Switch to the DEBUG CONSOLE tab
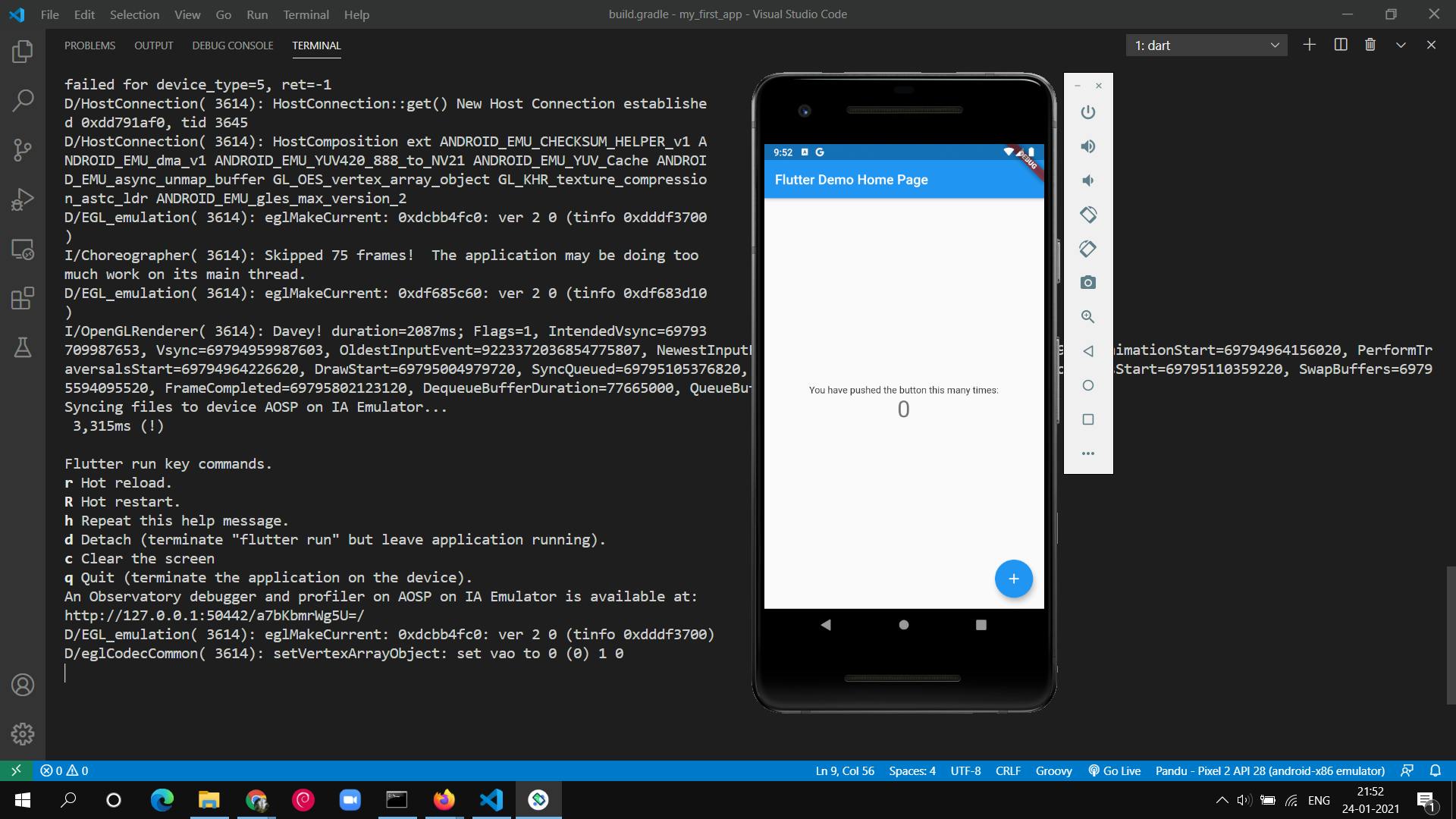The image size is (1456, 819). click(x=233, y=45)
